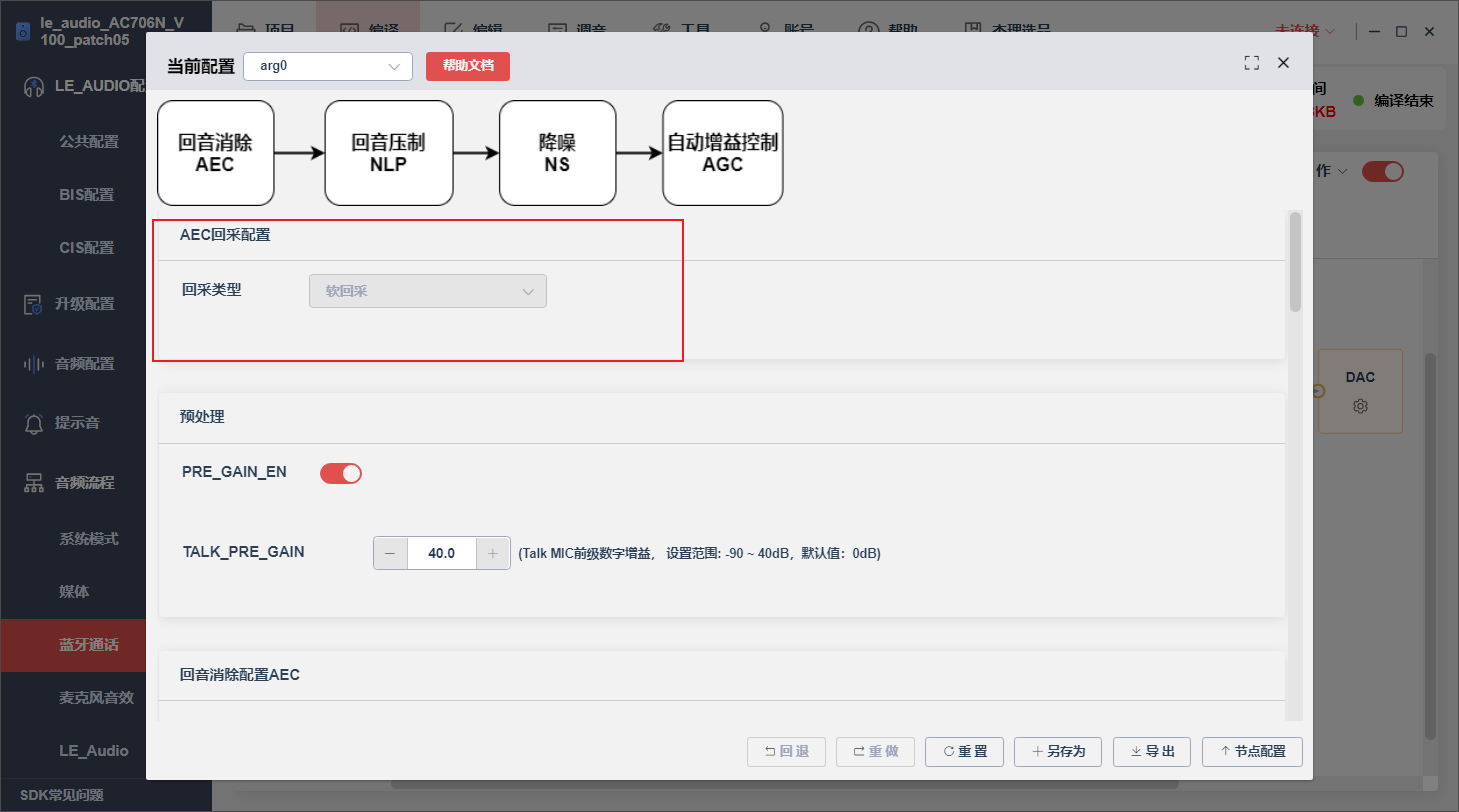Click the 音频流程 flow-chart icon

click(33, 483)
